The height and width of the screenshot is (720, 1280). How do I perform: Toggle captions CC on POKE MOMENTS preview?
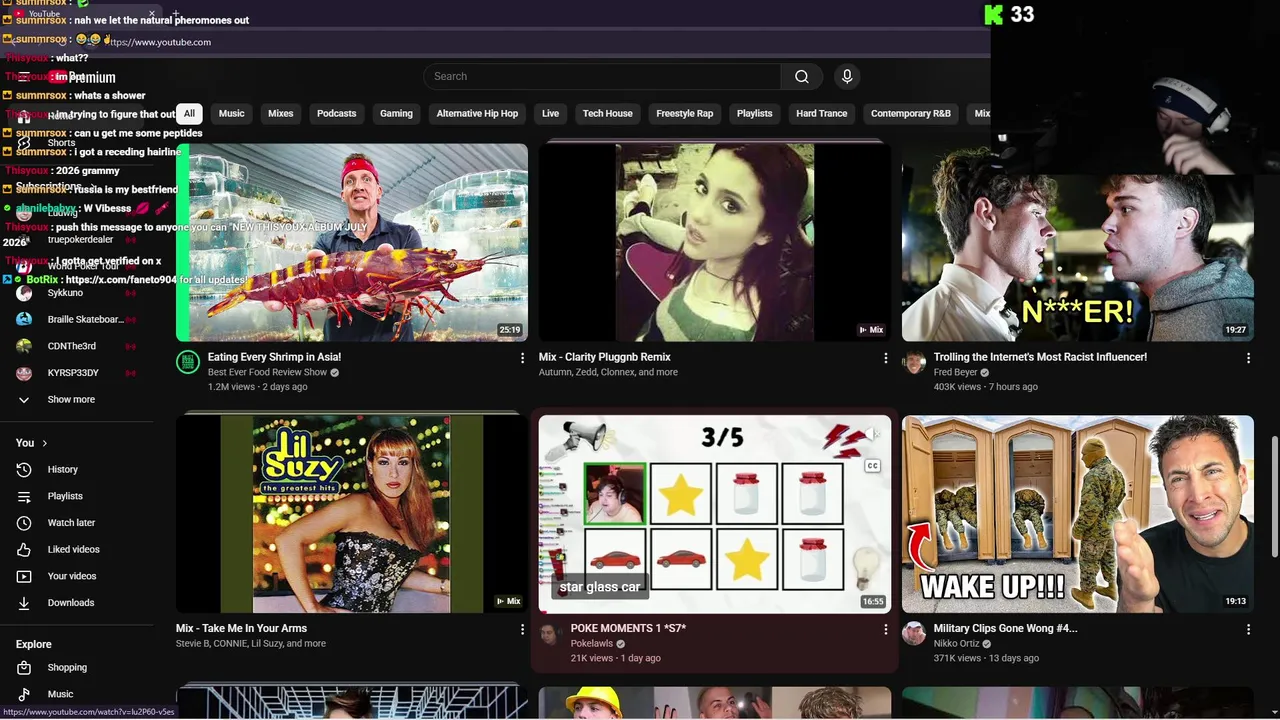pos(872,466)
